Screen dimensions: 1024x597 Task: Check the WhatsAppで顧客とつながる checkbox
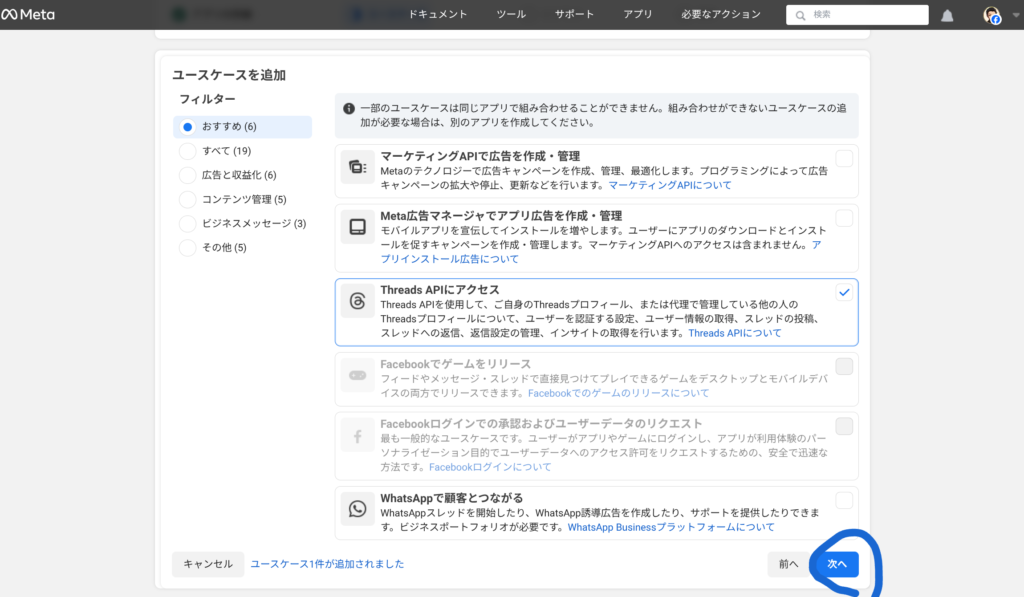click(x=844, y=500)
